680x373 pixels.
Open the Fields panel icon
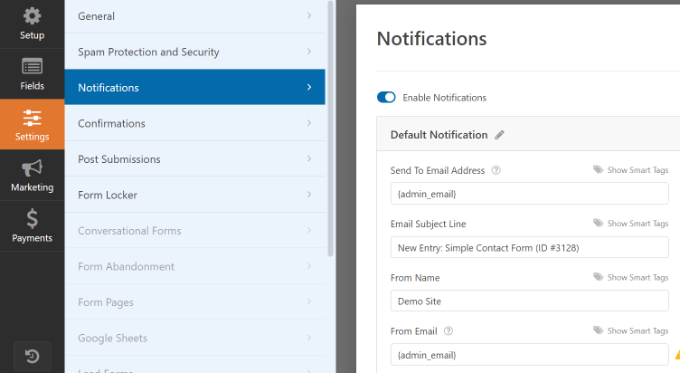pos(32,67)
